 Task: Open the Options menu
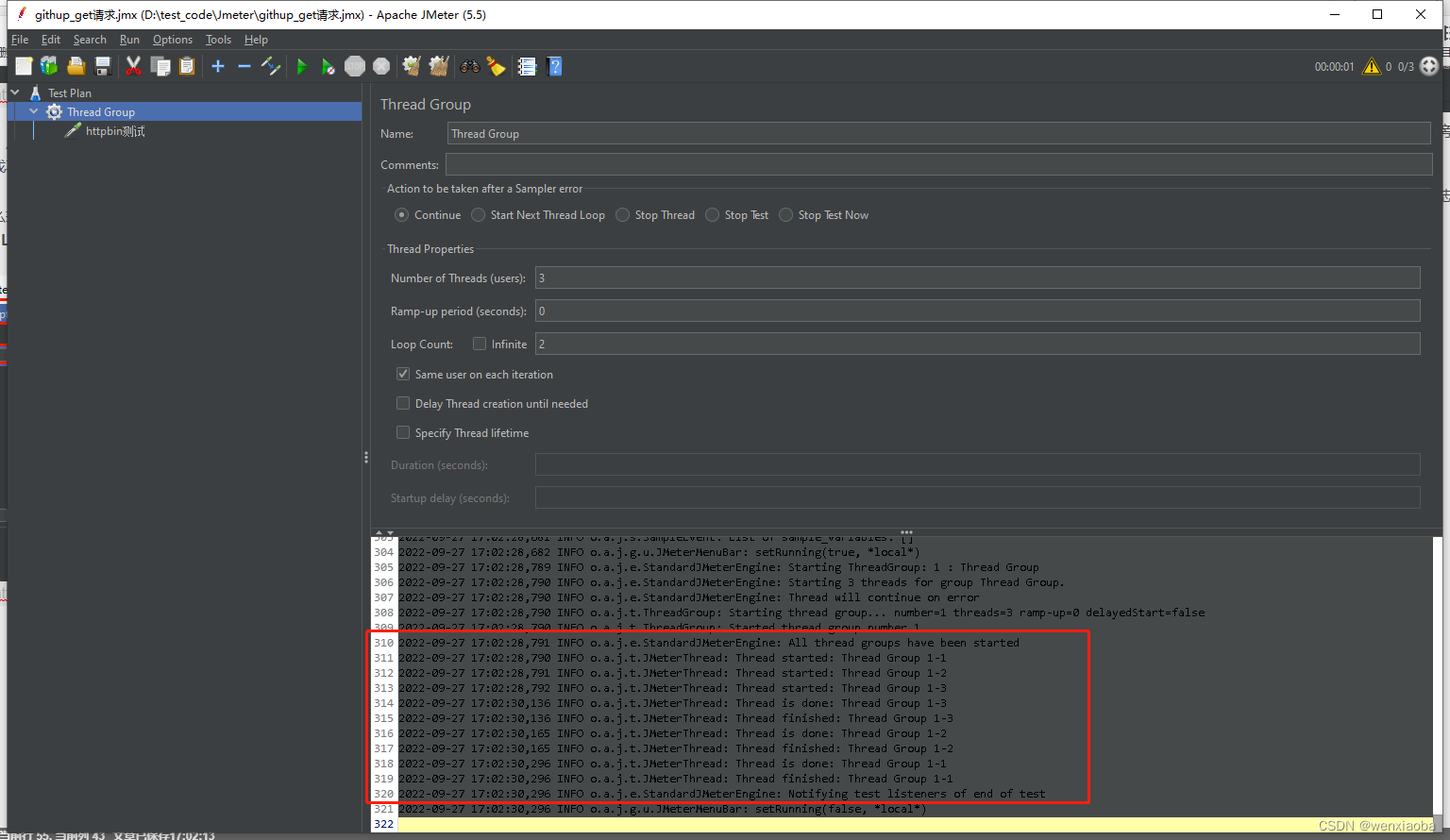pos(172,40)
